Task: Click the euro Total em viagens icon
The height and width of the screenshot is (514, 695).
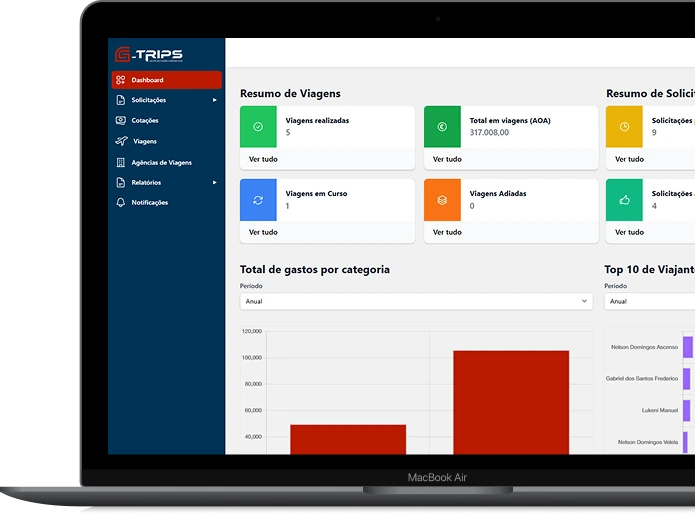Action: (442, 127)
